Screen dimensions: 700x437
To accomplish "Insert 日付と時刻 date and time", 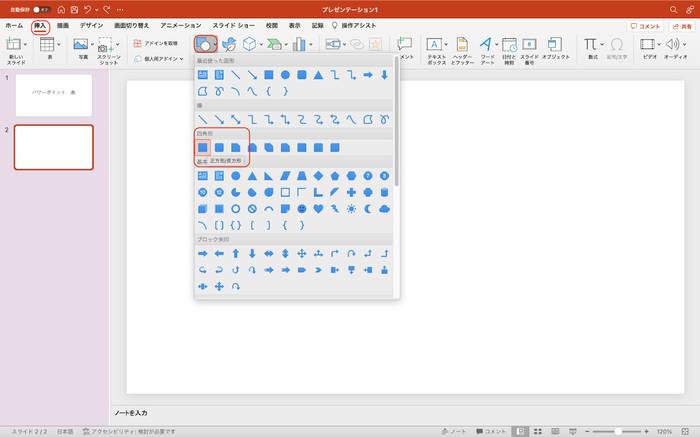I will (509, 50).
